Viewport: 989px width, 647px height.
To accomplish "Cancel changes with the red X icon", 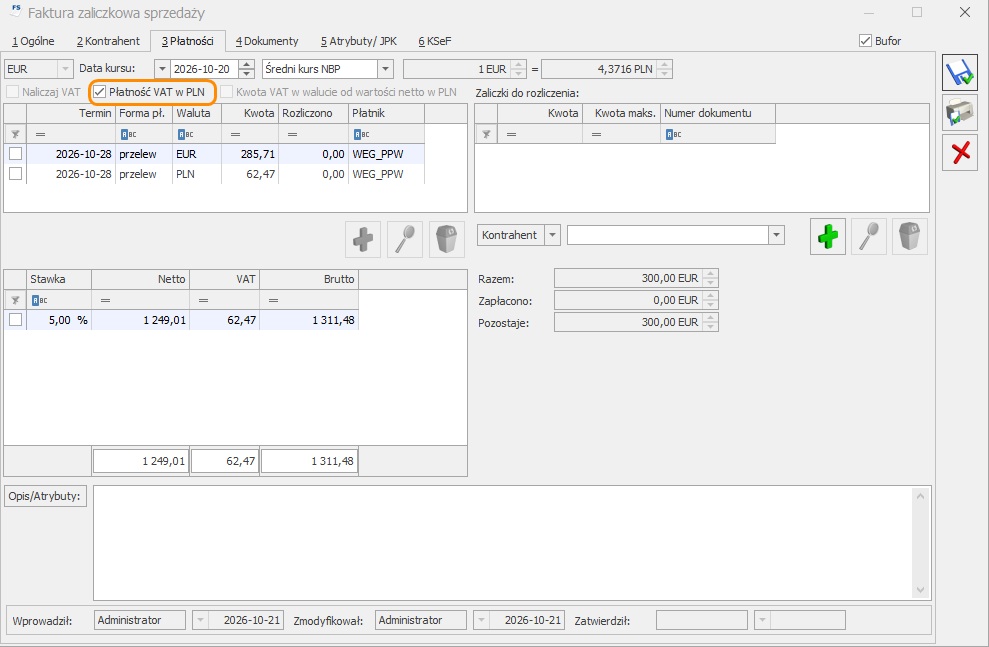I will (959, 153).
